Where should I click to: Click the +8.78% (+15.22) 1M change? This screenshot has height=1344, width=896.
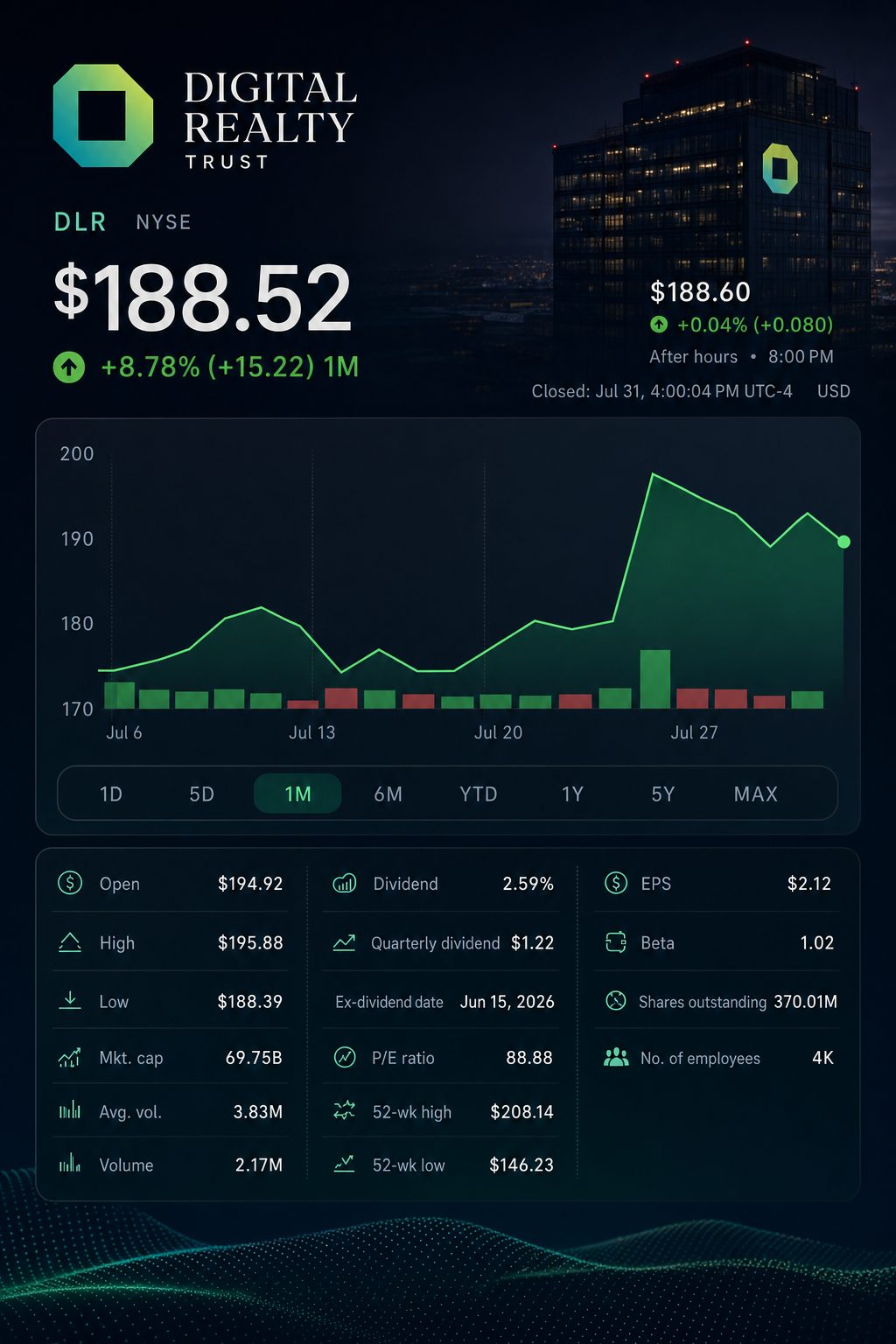tap(230, 367)
